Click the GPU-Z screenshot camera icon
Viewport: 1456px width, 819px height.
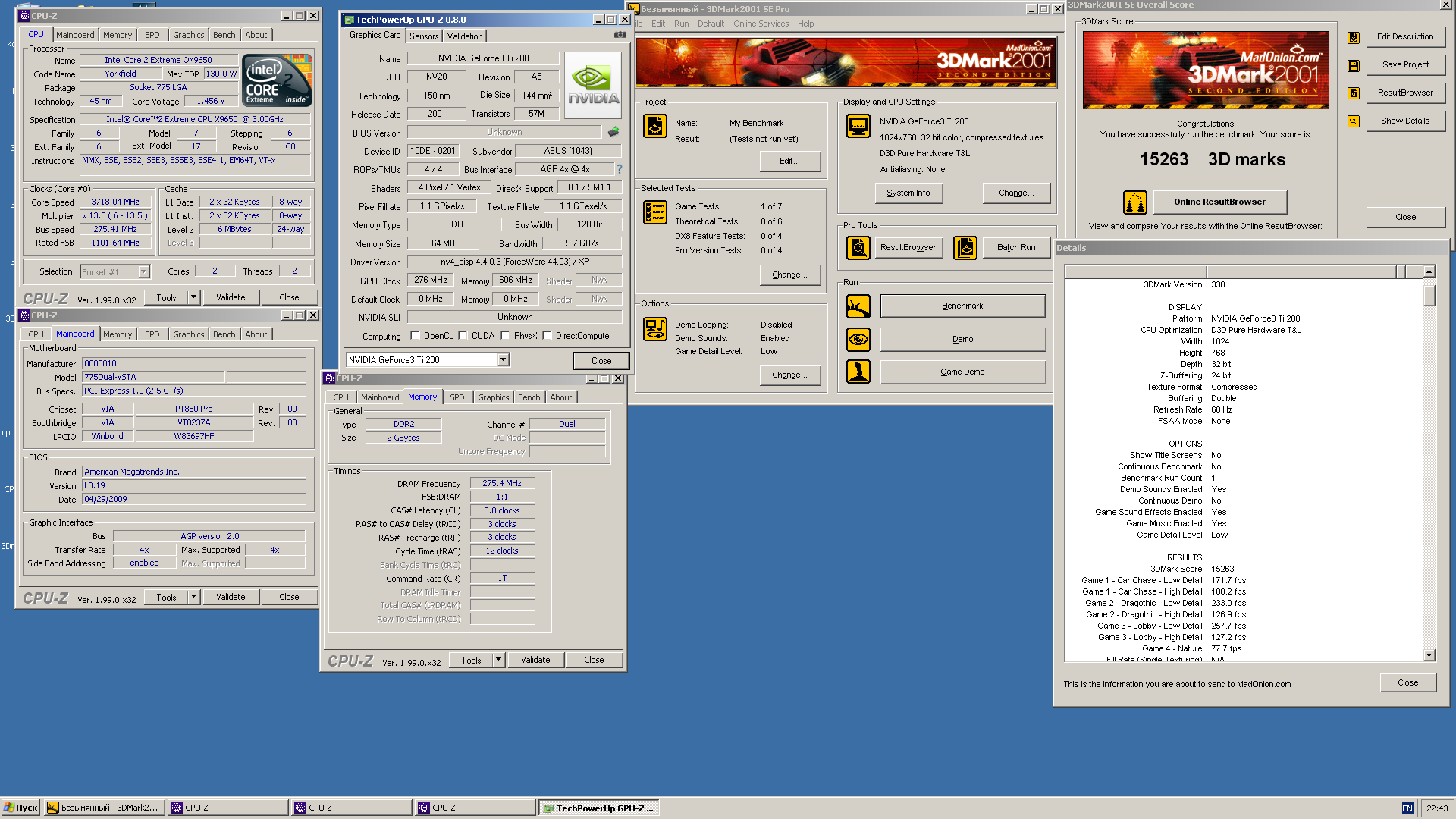tap(620, 35)
